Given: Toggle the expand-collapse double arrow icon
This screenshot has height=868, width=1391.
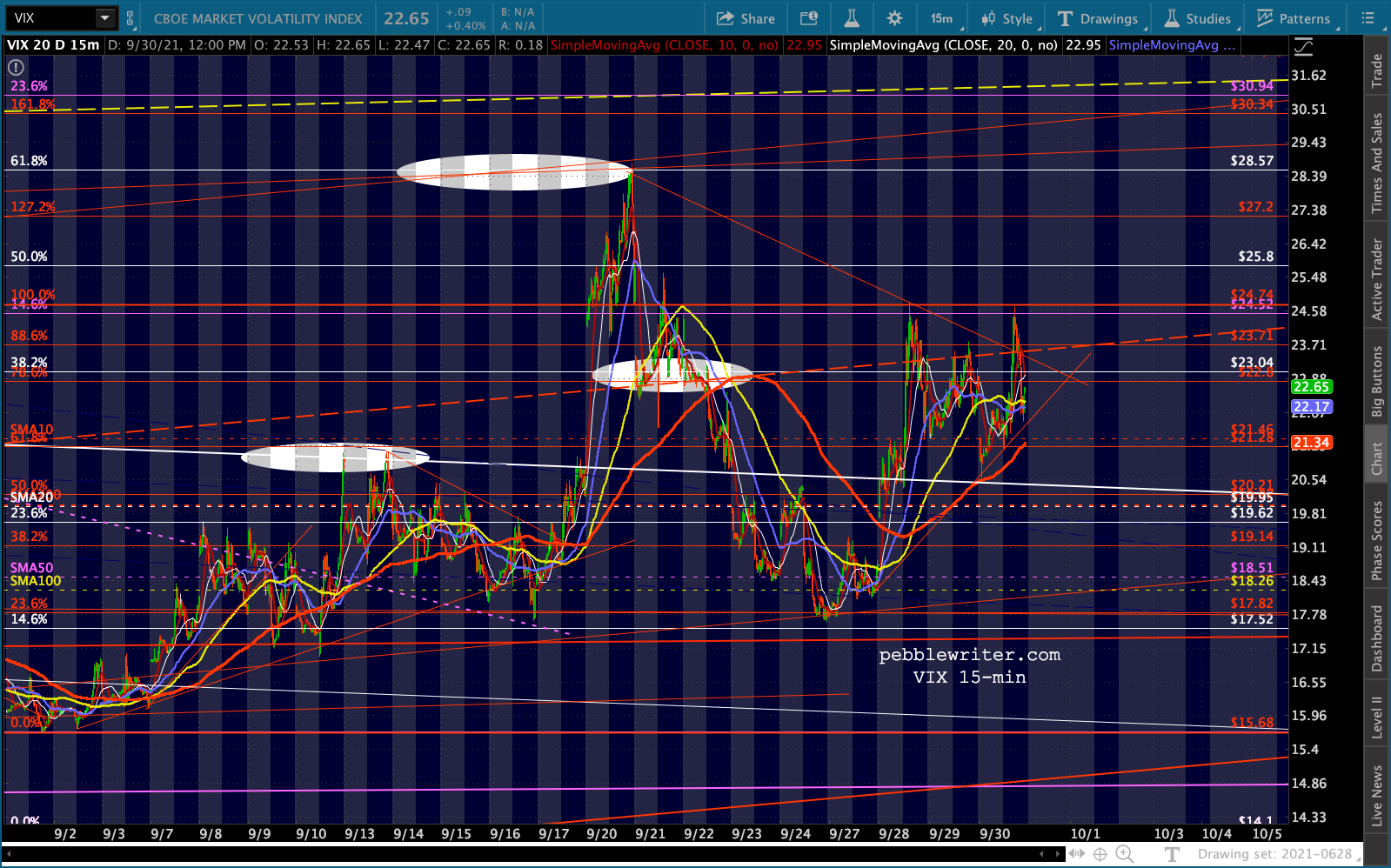Looking at the screenshot, I should (x=1077, y=854).
